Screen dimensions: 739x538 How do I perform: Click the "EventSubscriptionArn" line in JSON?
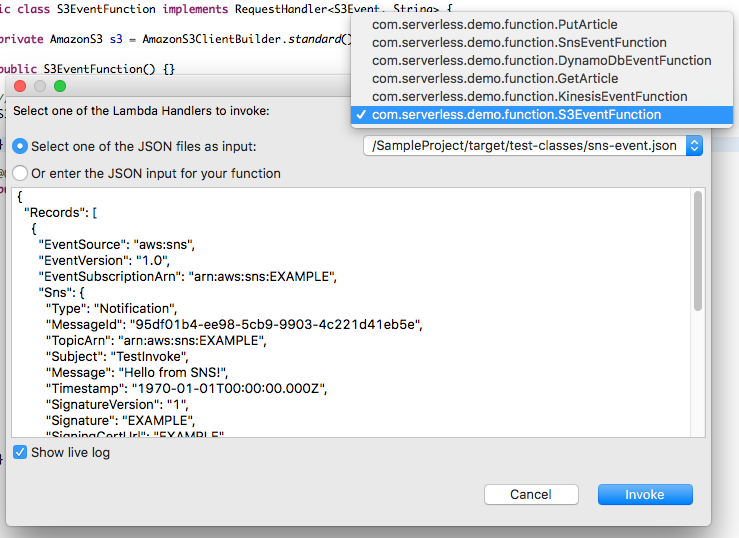188,277
